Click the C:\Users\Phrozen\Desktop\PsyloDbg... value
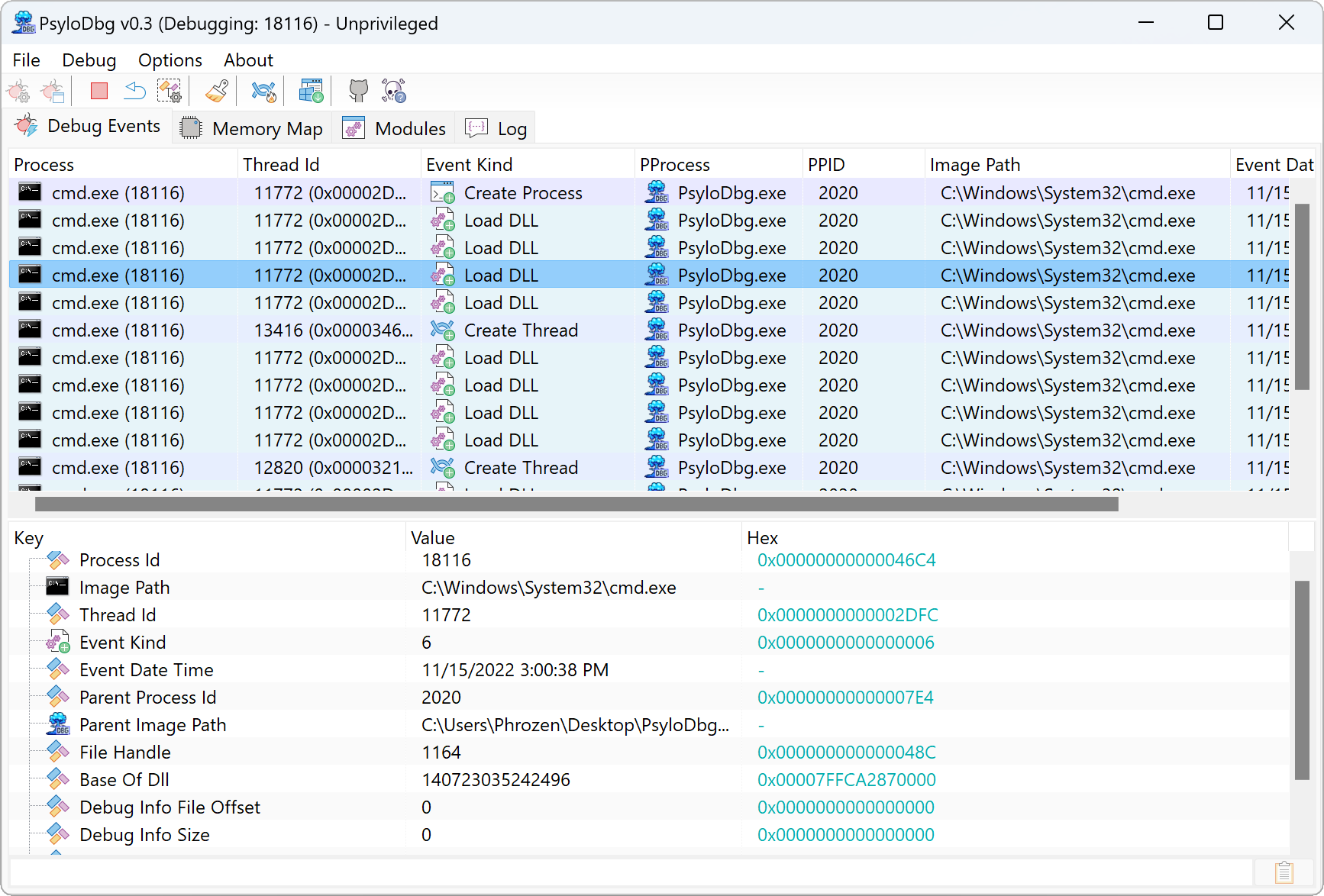Viewport: 1324px width, 896px height. [575, 724]
